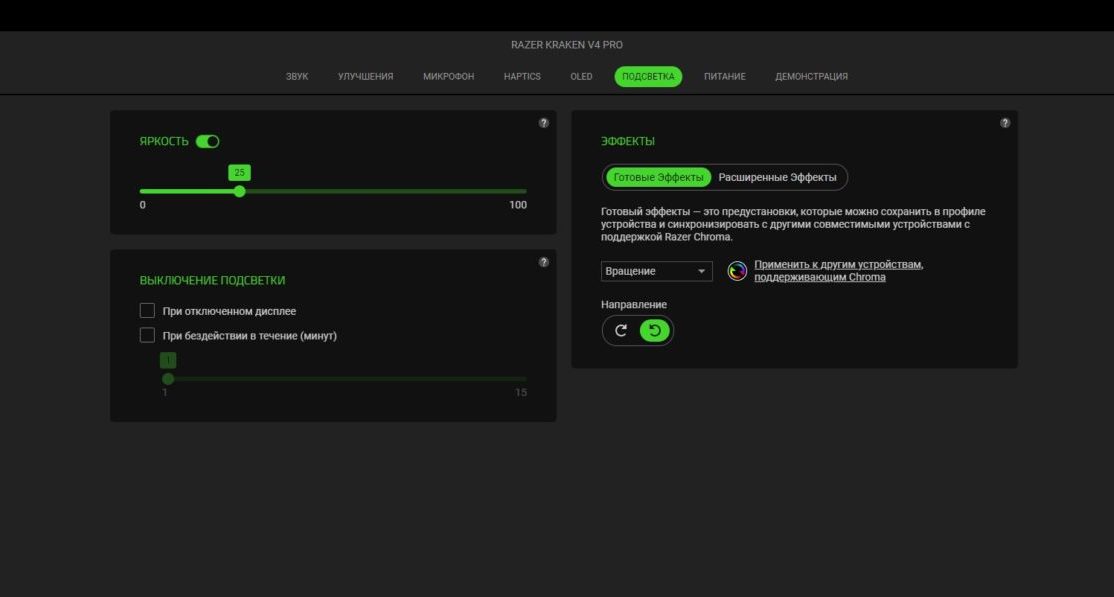
Task: Click the RAZER KRAKEN V4 PRO title
Action: point(567,45)
